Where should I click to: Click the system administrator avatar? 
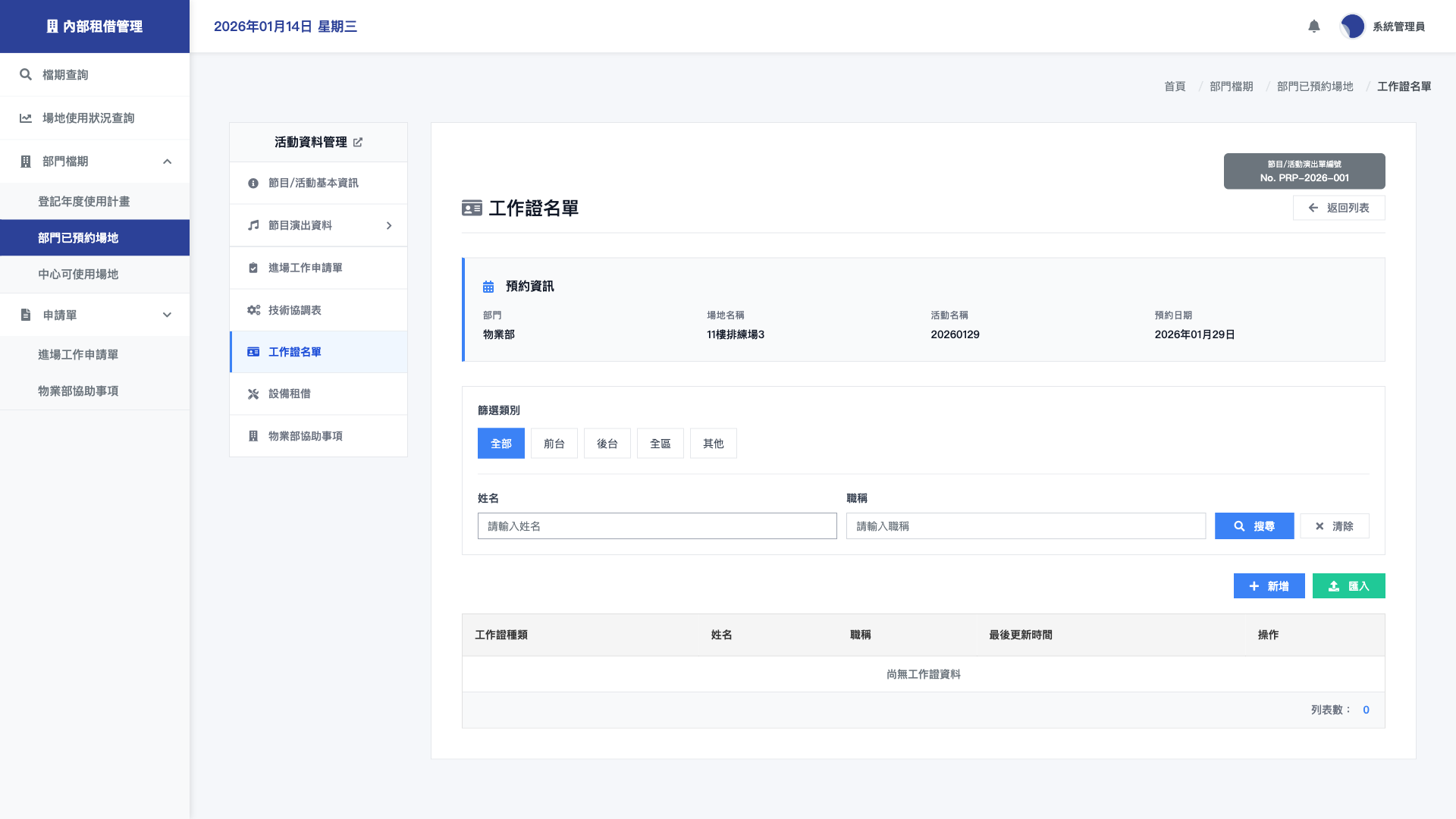pyautogui.click(x=1352, y=27)
